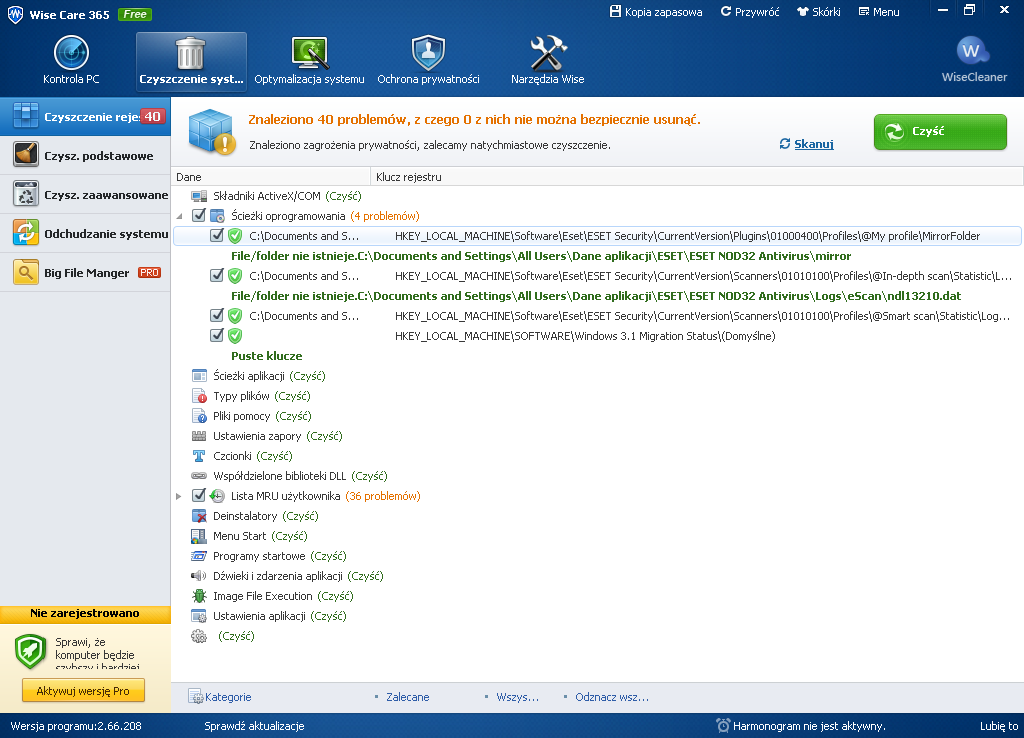Open the Menu dropdown in title bar
Viewport: 1024px width, 738px height.
coord(879,12)
